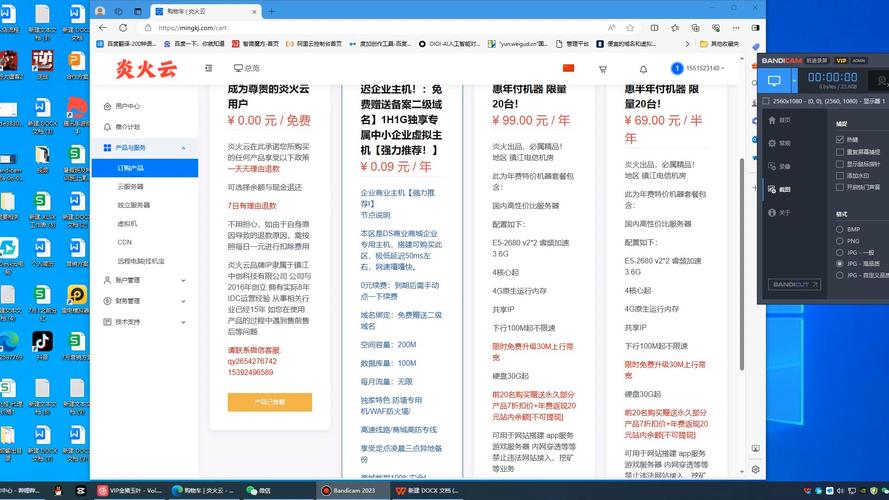This screenshot has width=889, height=500.
Task: Open 用户中心 in the sidebar
Action: pyautogui.click(x=128, y=106)
